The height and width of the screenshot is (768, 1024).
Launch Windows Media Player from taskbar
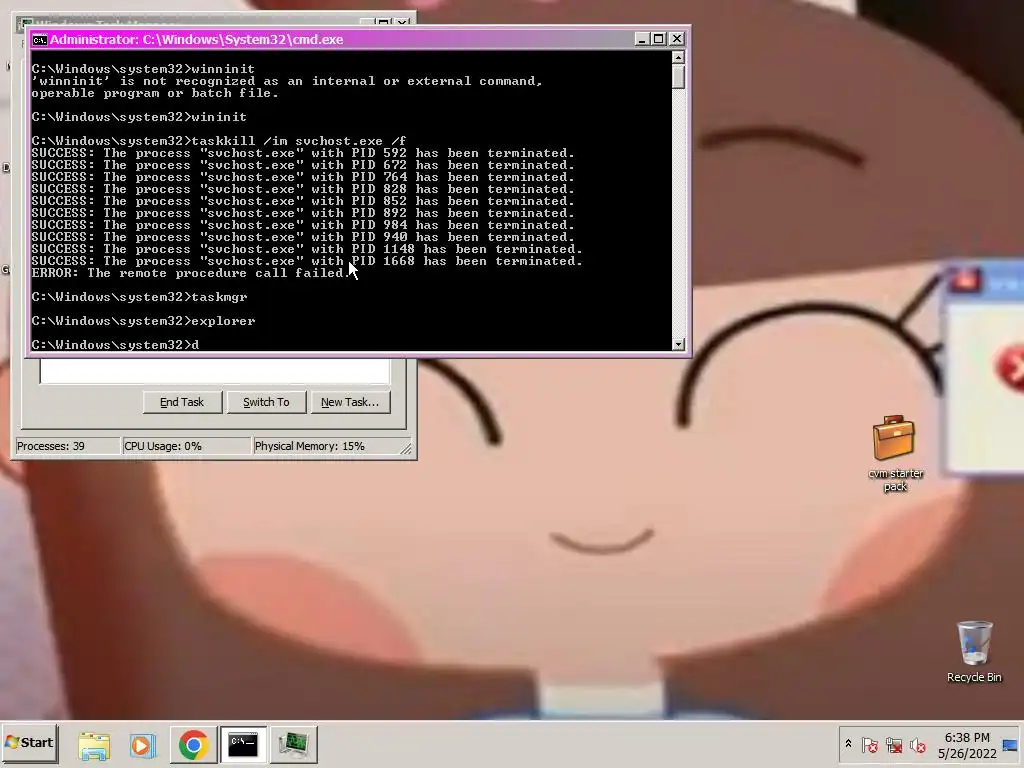pos(142,744)
